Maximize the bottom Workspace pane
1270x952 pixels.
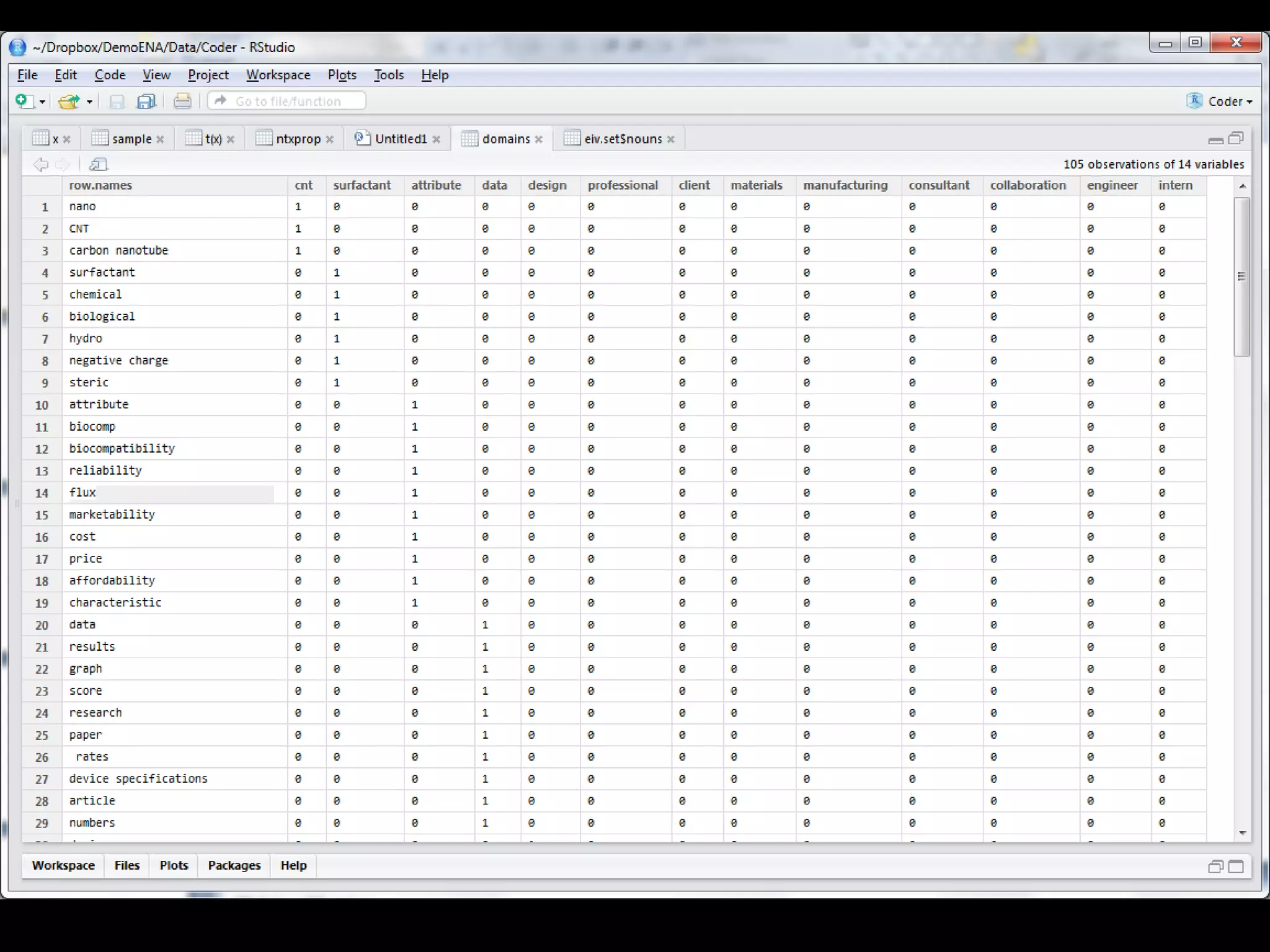pos(1235,866)
